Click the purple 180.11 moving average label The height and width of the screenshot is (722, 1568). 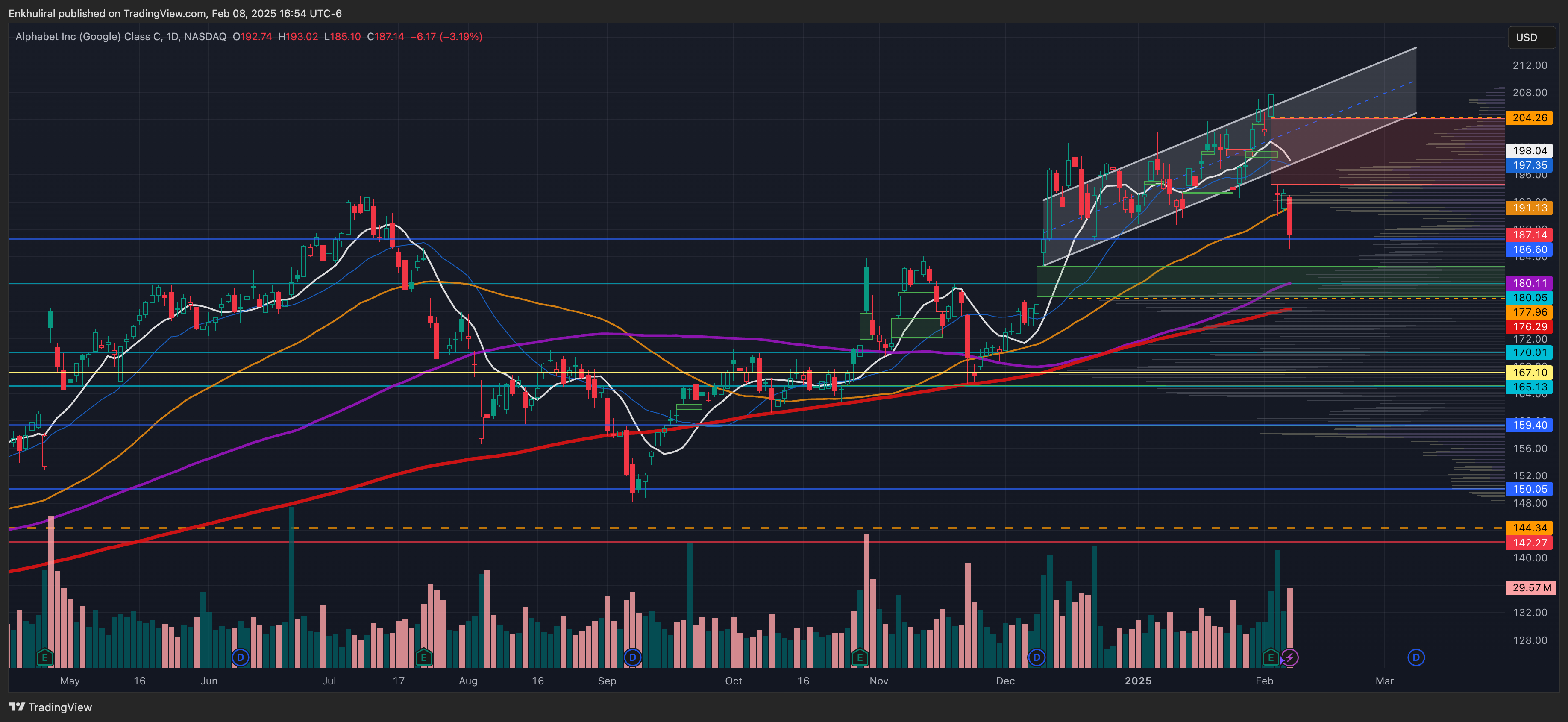click(x=1529, y=283)
